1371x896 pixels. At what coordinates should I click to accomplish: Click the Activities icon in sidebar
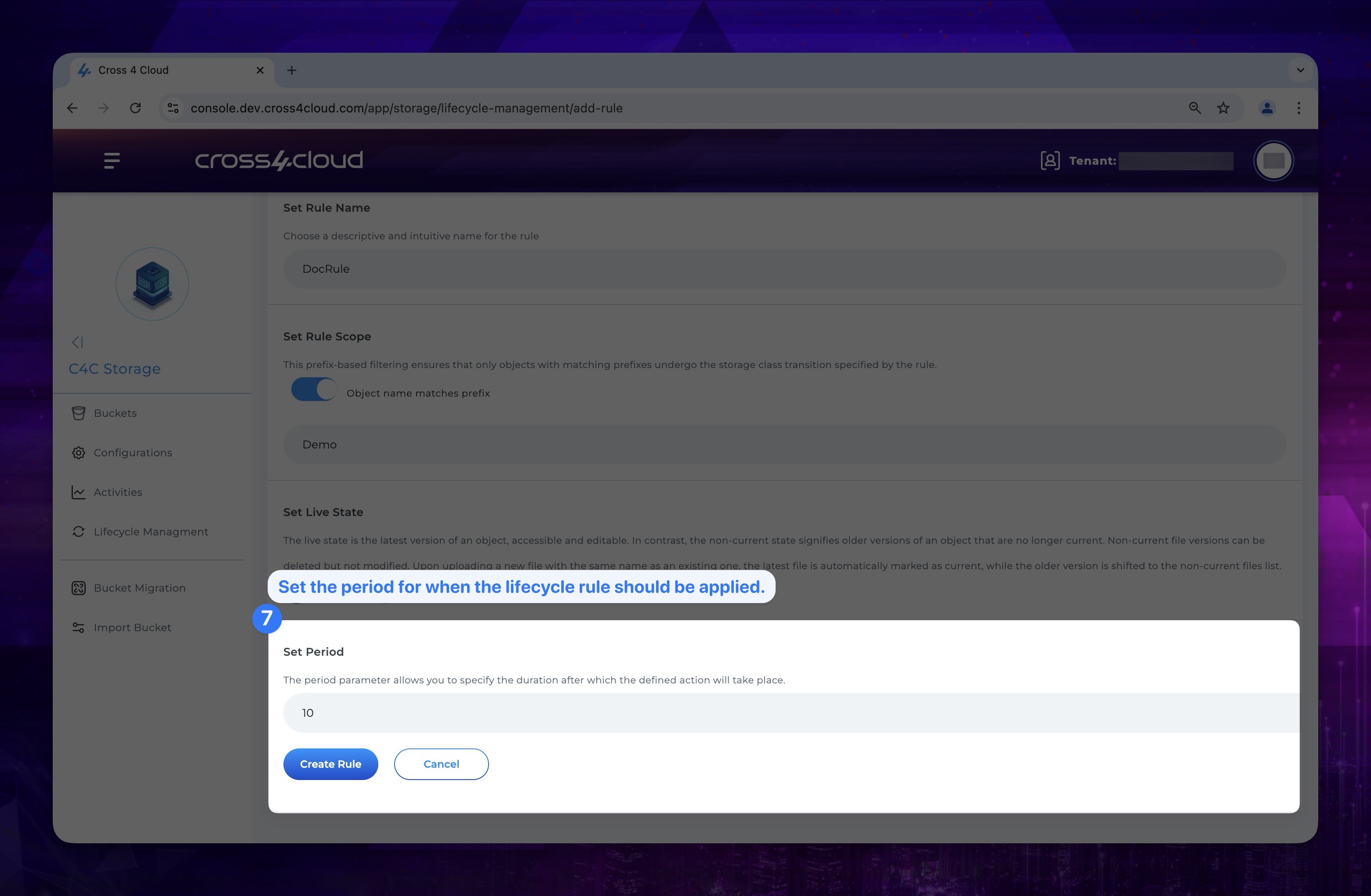pos(78,492)
